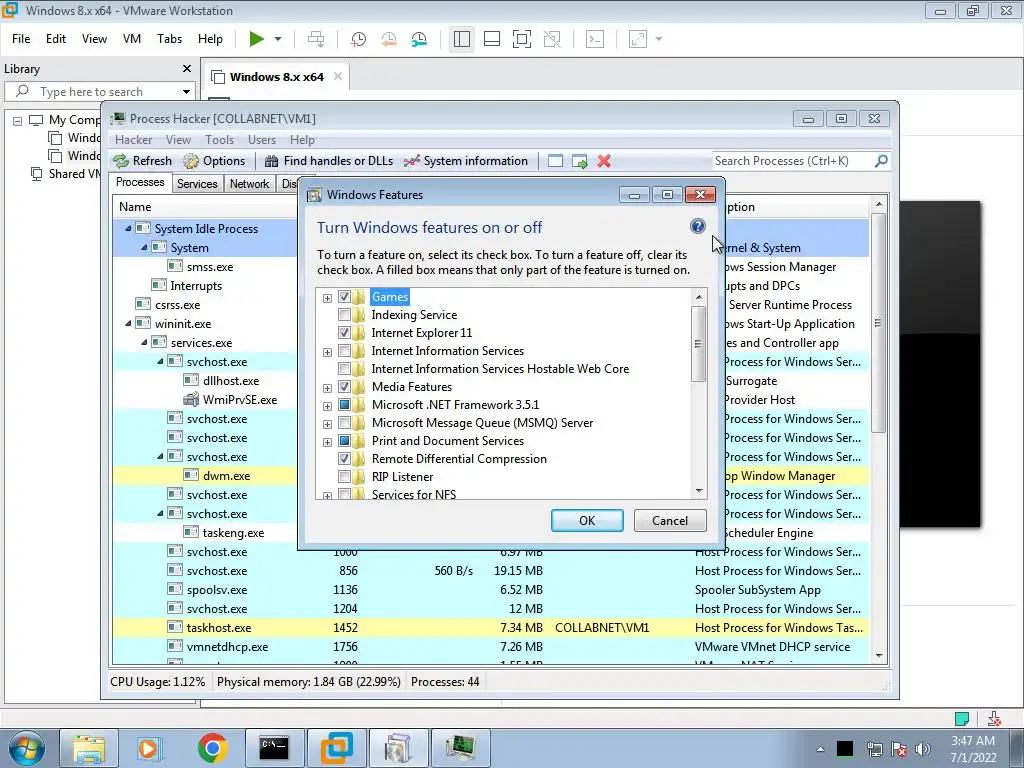
Task: Take a snapshot using the clock icon
Action: coord(358,39)
